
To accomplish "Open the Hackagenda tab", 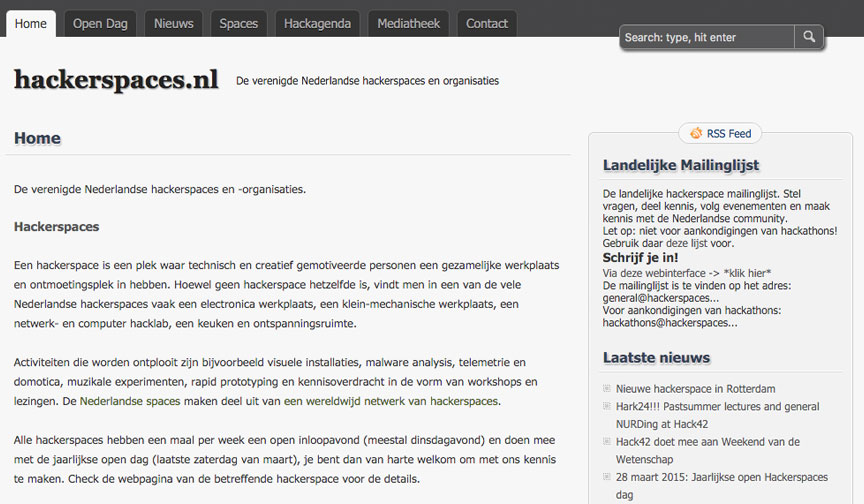I will pos(317,24).
